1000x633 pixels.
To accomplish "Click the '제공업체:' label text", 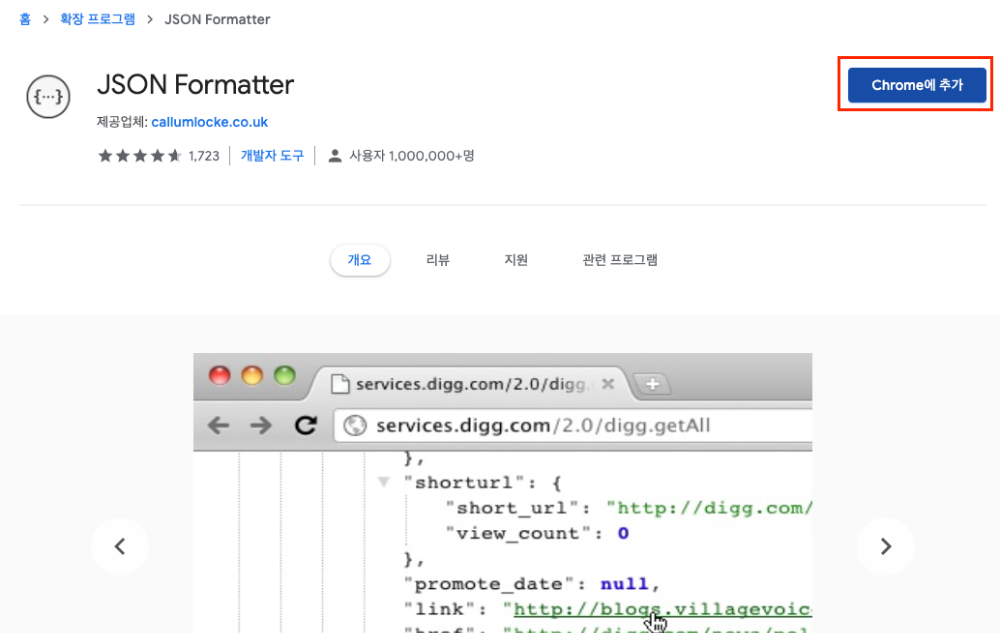I will click(122, 122).
